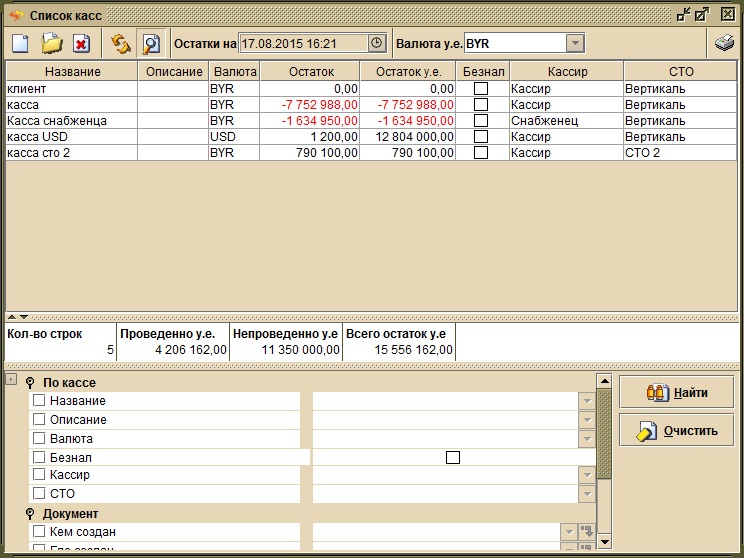
Task: Expand the Валюта у.е. BYR dropdown
Action: (575, 43)
